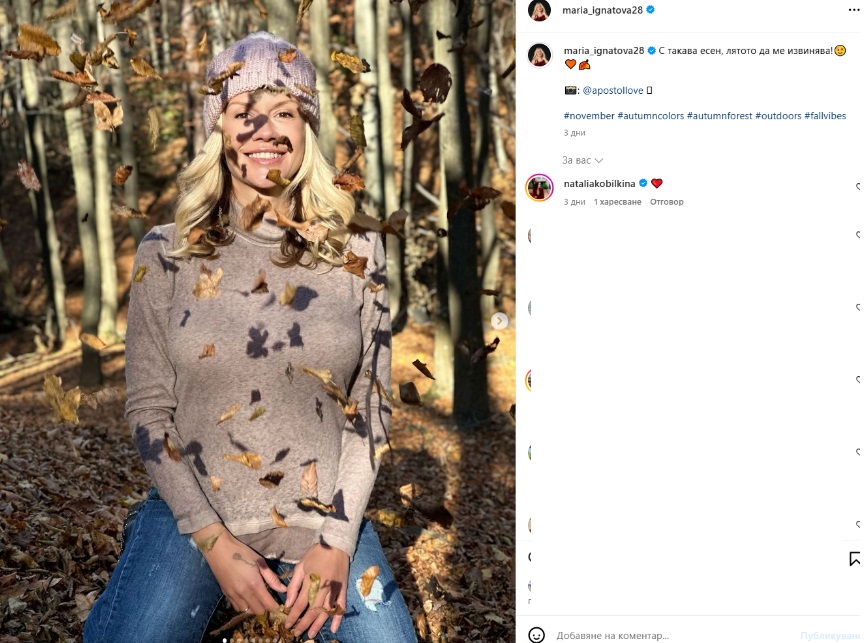The image size is (867, 643).
Task: Click 'Отговор' to reply to nataliakobilkina
Action: (666, 202)
